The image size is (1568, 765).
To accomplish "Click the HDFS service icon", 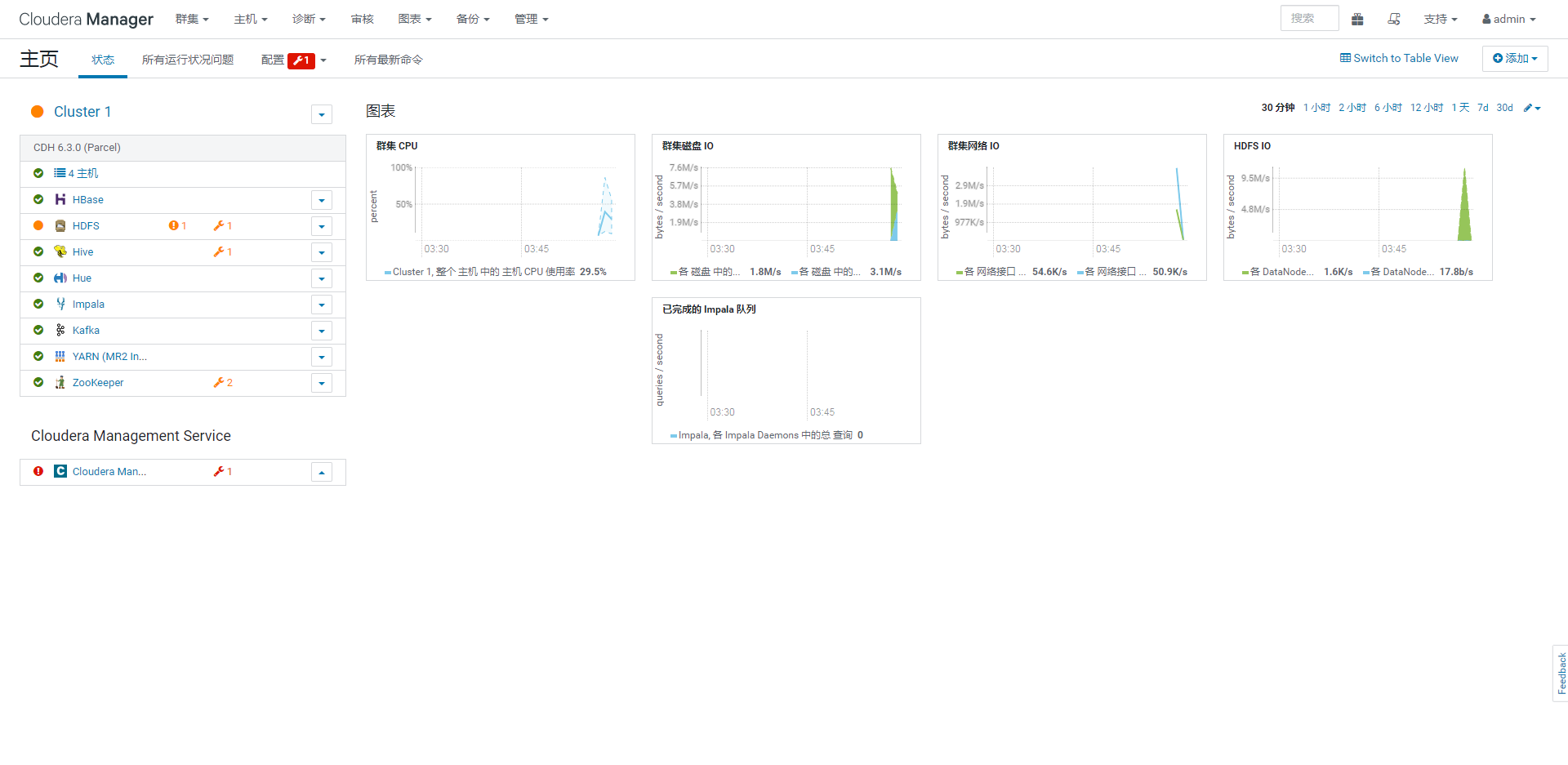I will pyautogui.click(x=60, y=225).
